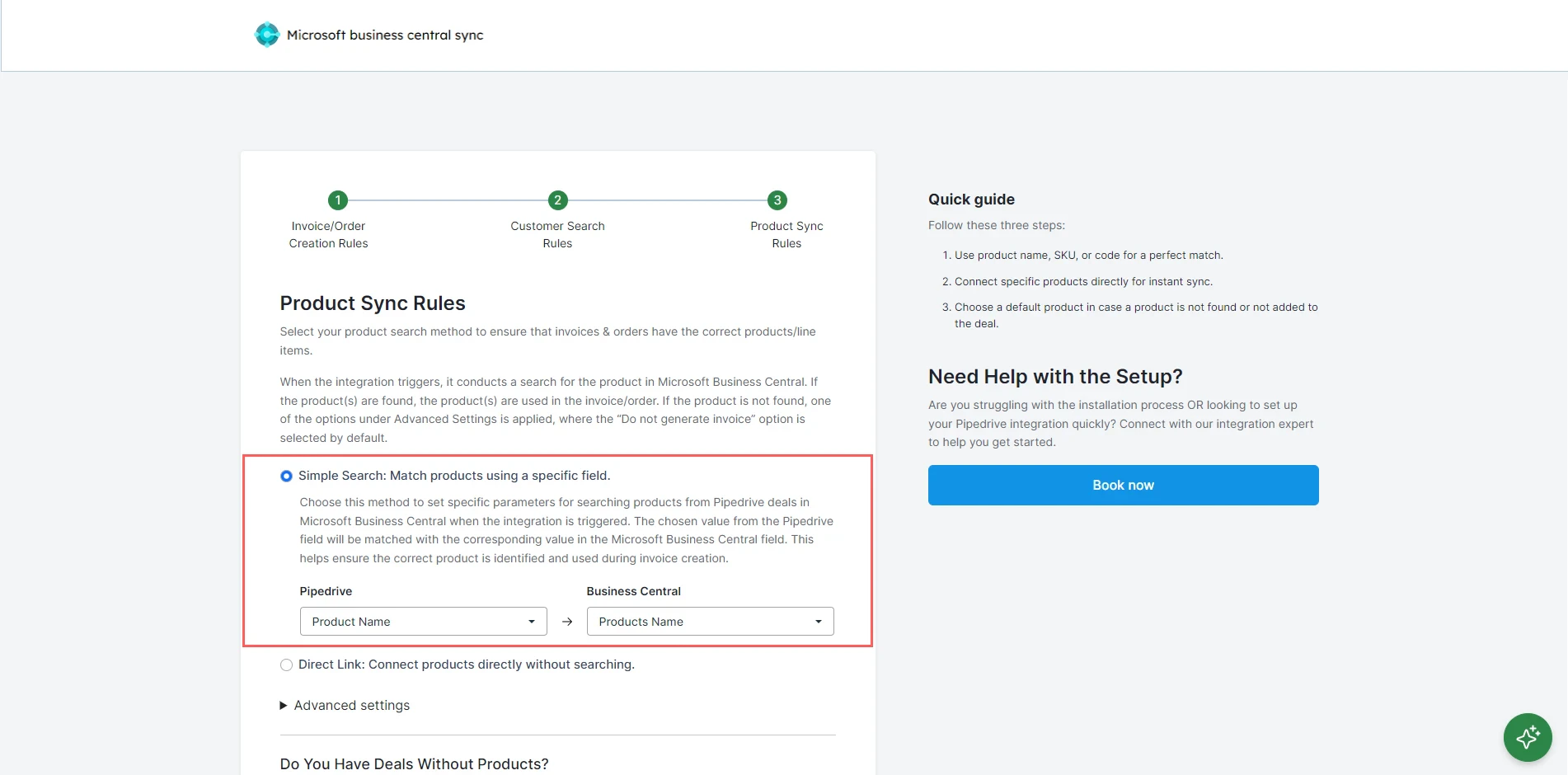Image resolution: width=1568 pixels, height=775 pixels.
Task: Open the Product Sync Rules step
Action: tap(787, 235)
